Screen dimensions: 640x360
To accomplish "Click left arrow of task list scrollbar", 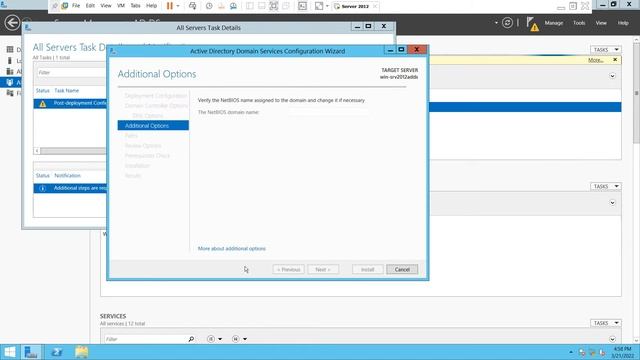I will click(37, 151).
